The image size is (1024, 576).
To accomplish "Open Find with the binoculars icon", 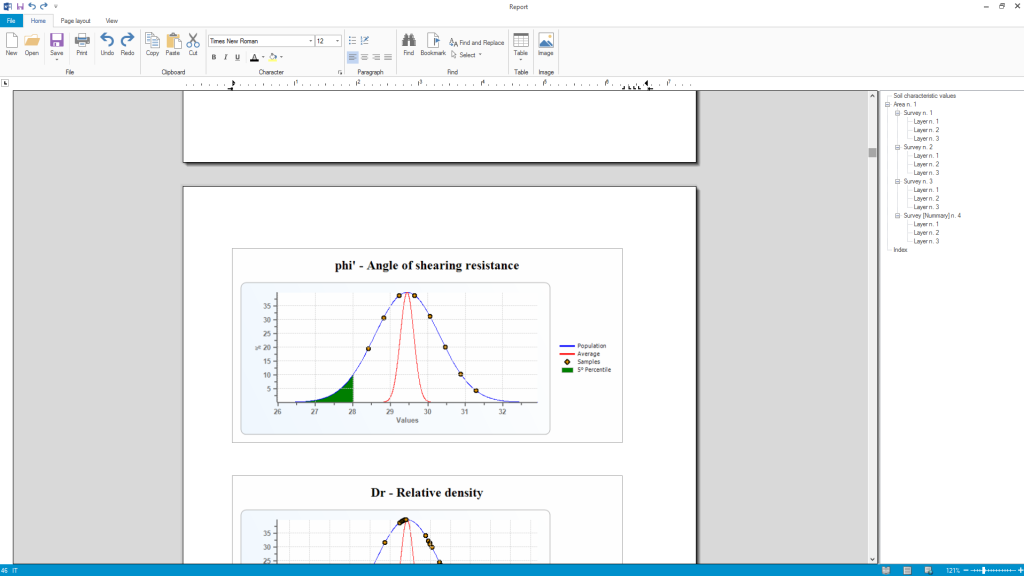I will (x=409, y=41).
